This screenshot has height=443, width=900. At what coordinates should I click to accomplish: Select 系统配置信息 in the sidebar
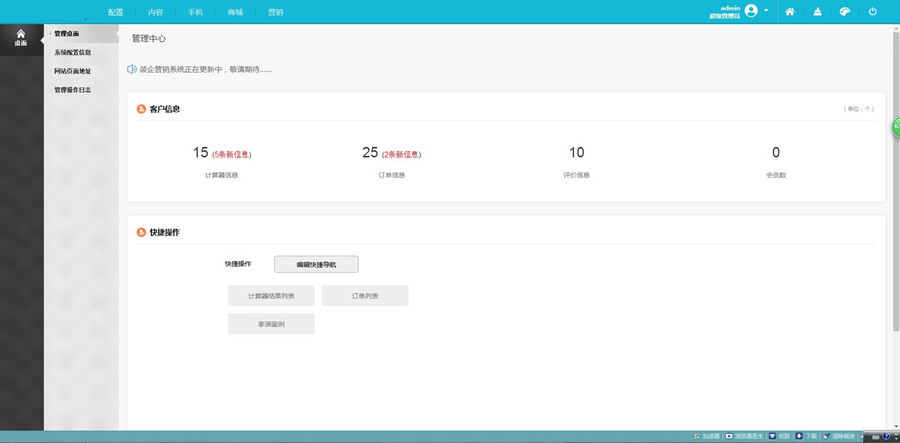pyautogui.click(x=73, y=53)
